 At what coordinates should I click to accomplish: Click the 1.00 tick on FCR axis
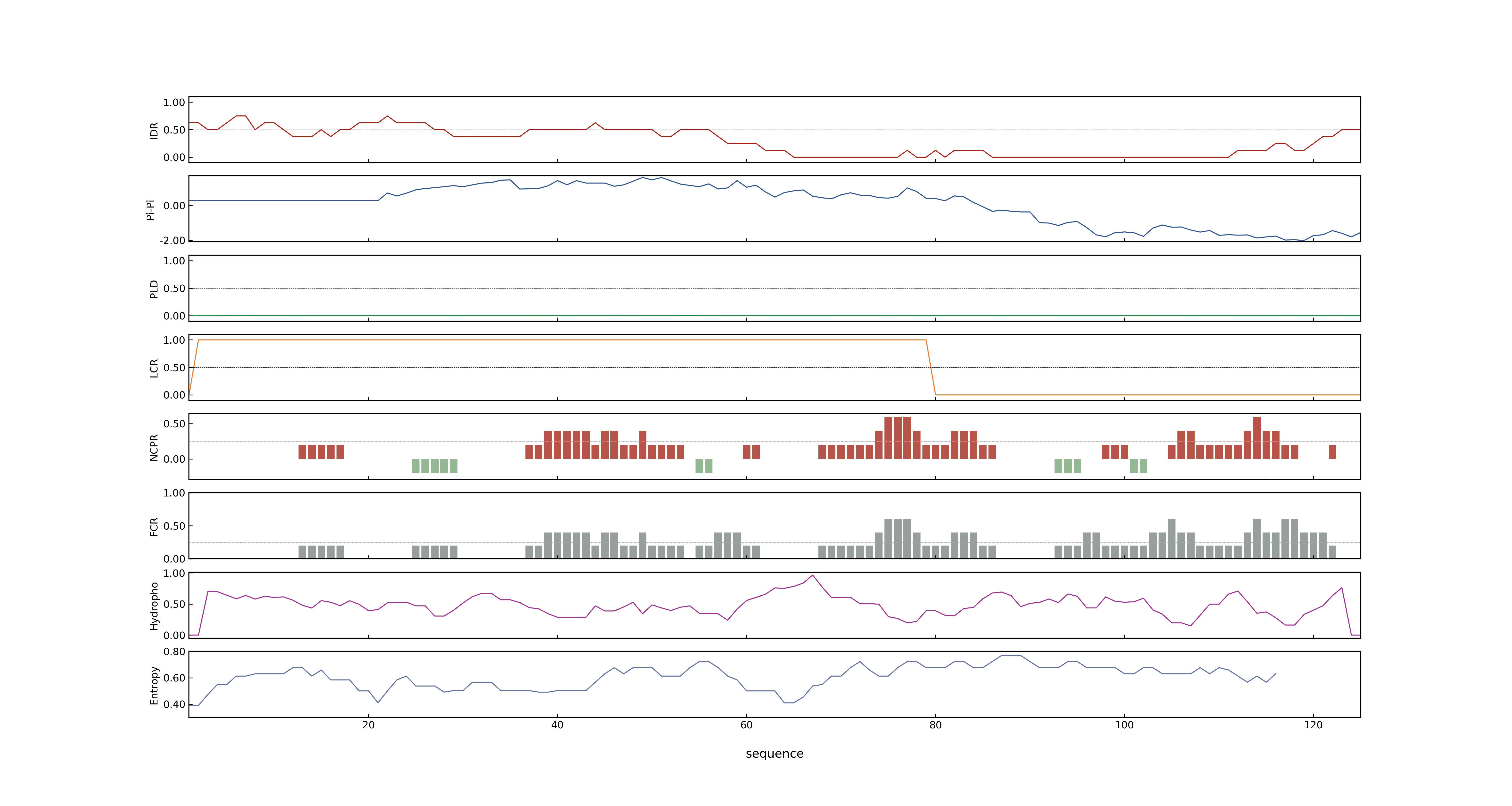174,493
